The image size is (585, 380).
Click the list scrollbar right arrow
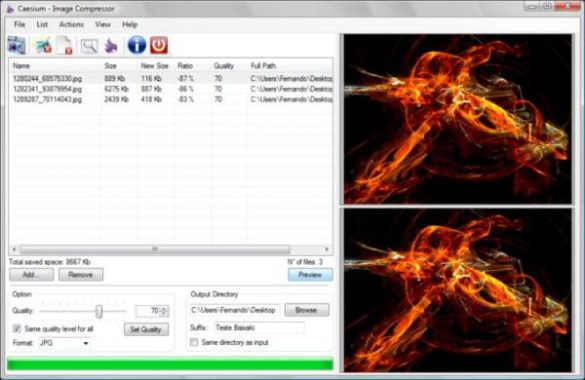pyautogui.click(x=327, y=249)
